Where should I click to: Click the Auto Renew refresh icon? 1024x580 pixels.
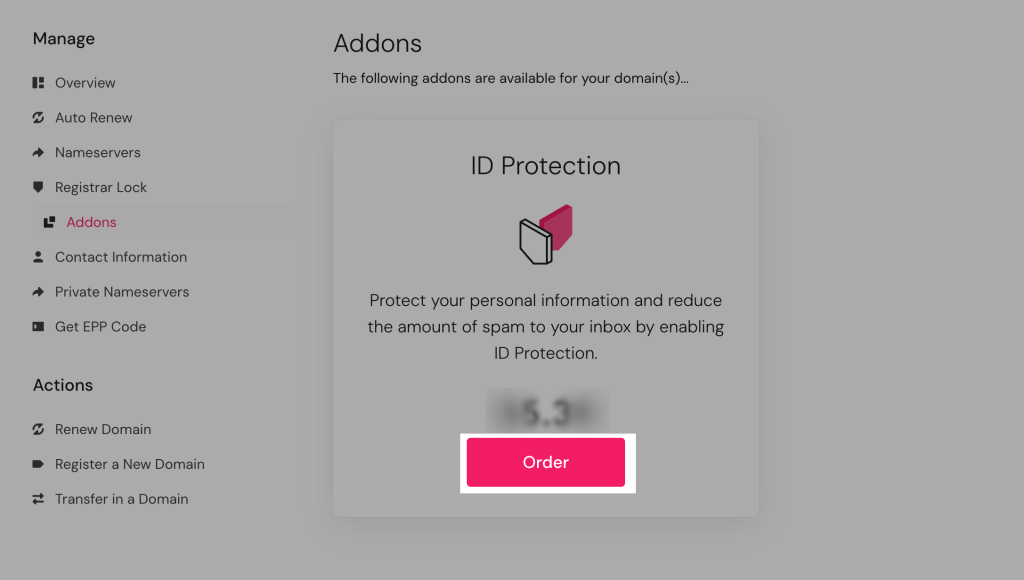click(x=38, y=118)
